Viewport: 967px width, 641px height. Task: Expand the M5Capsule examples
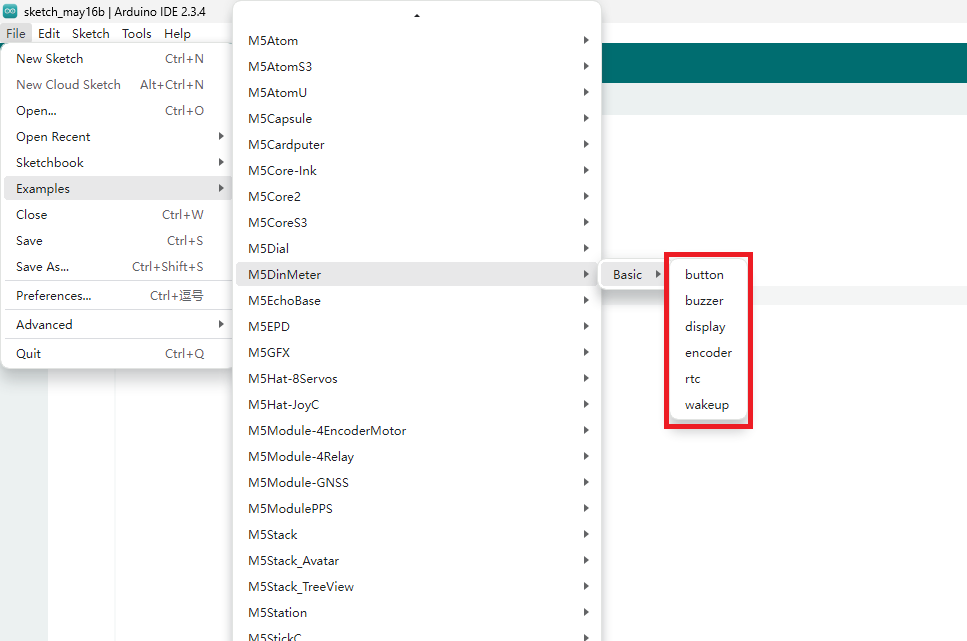pyautogui.click(x=417, y=118)
